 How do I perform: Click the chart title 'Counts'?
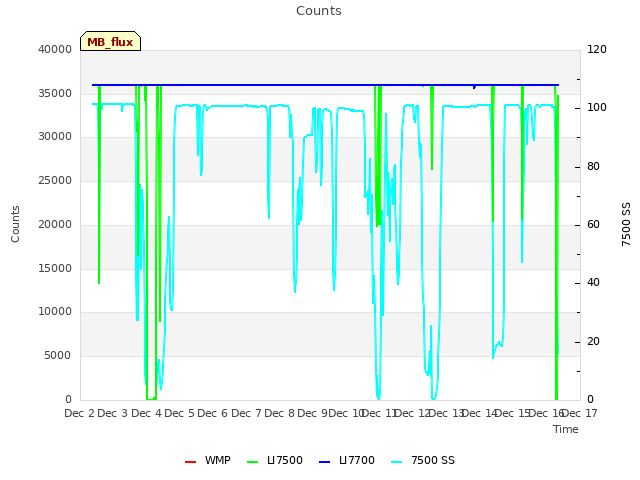pos(319,11)
